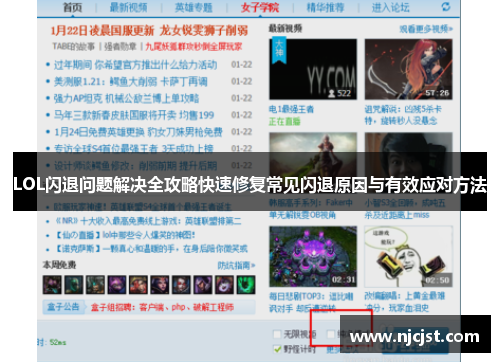The image size is (500, 362).
Task: Open the 防坑指南» link
Action: (x=236, y=265)
